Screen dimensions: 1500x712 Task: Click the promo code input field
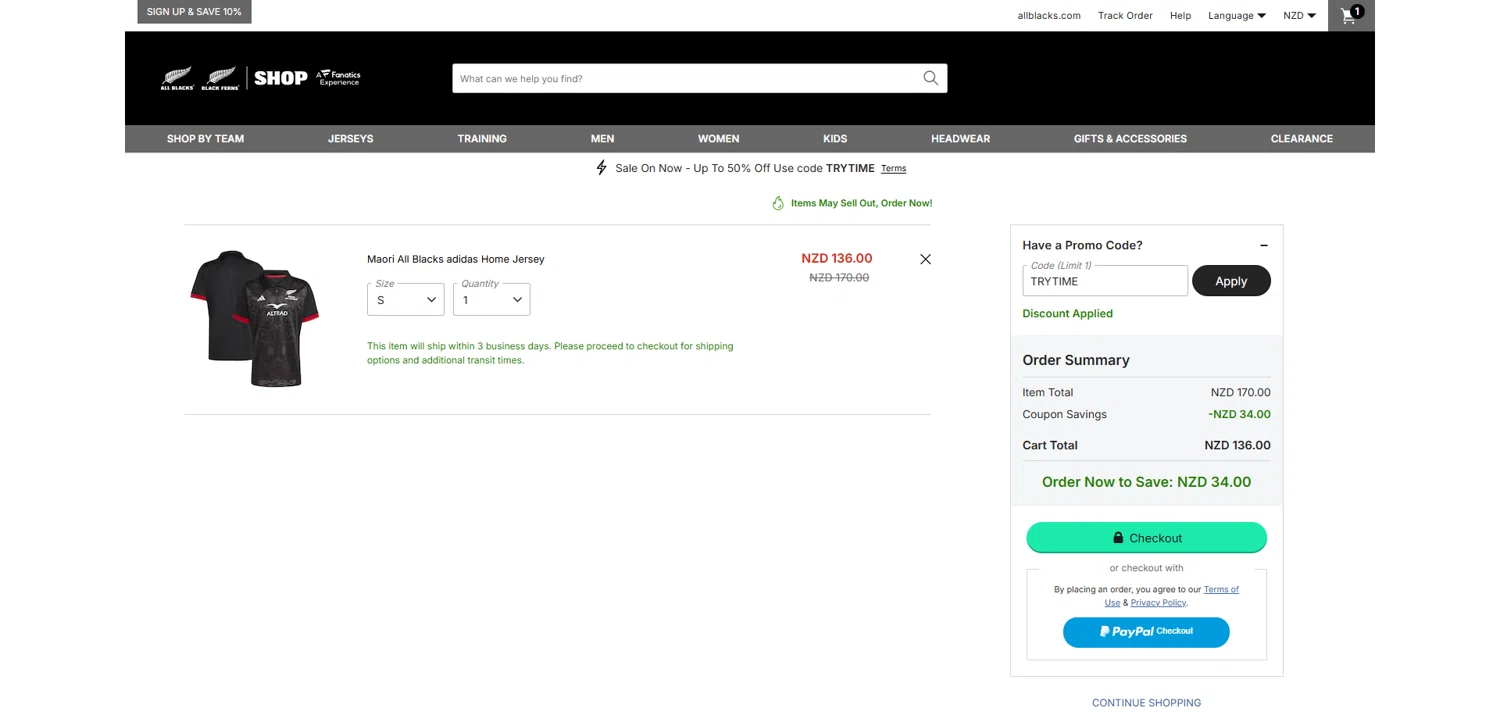[1105, 281]
